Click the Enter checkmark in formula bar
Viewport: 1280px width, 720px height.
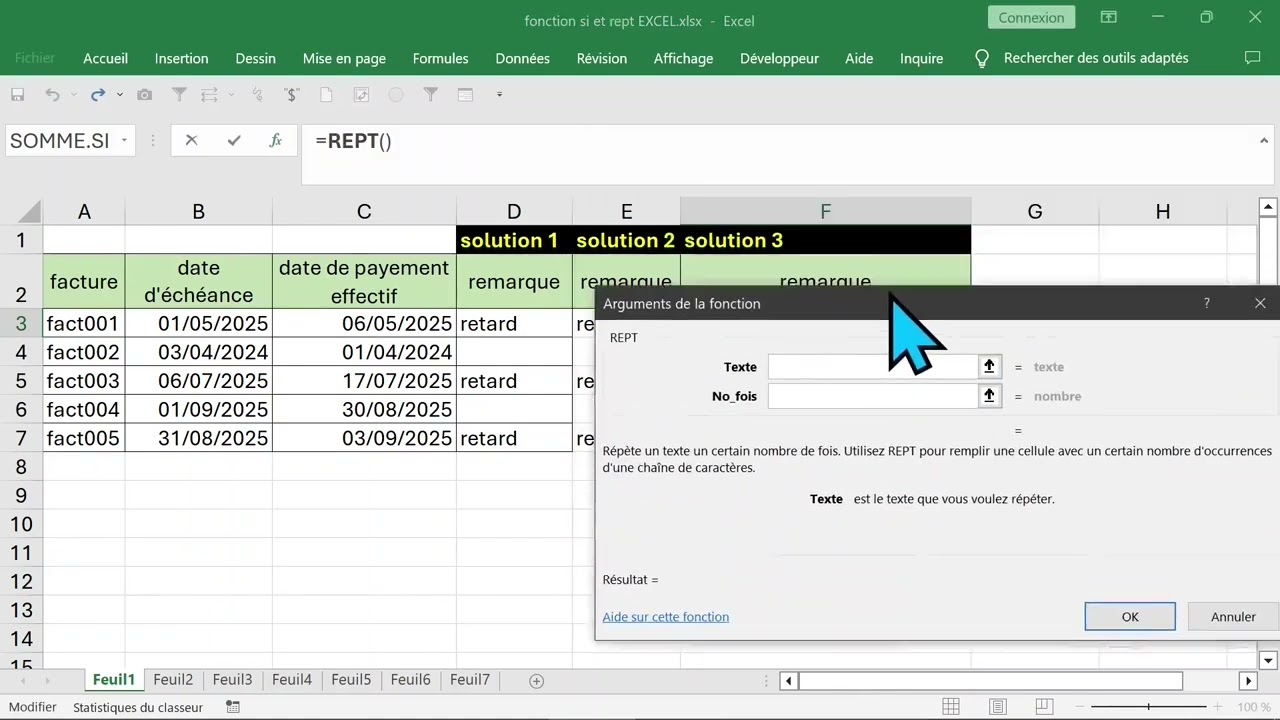pyautogui.click(x=234, y=141)
